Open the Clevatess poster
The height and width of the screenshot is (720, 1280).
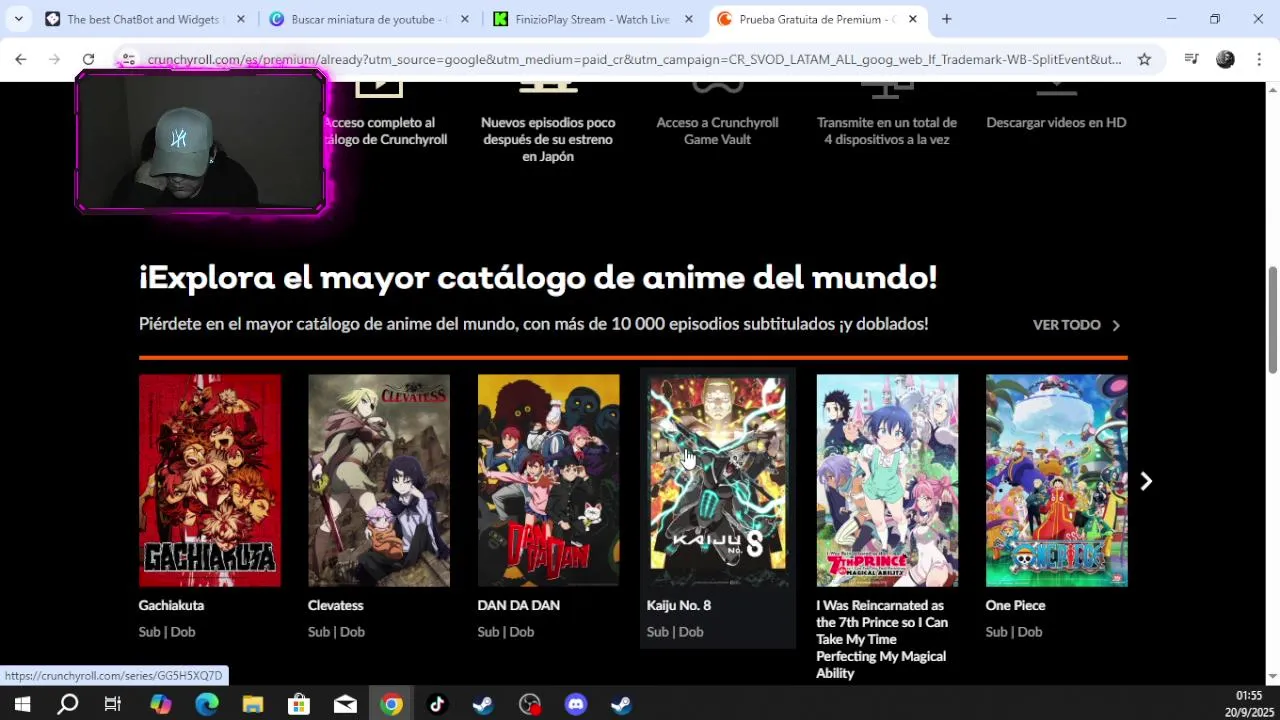coord(379,480)
